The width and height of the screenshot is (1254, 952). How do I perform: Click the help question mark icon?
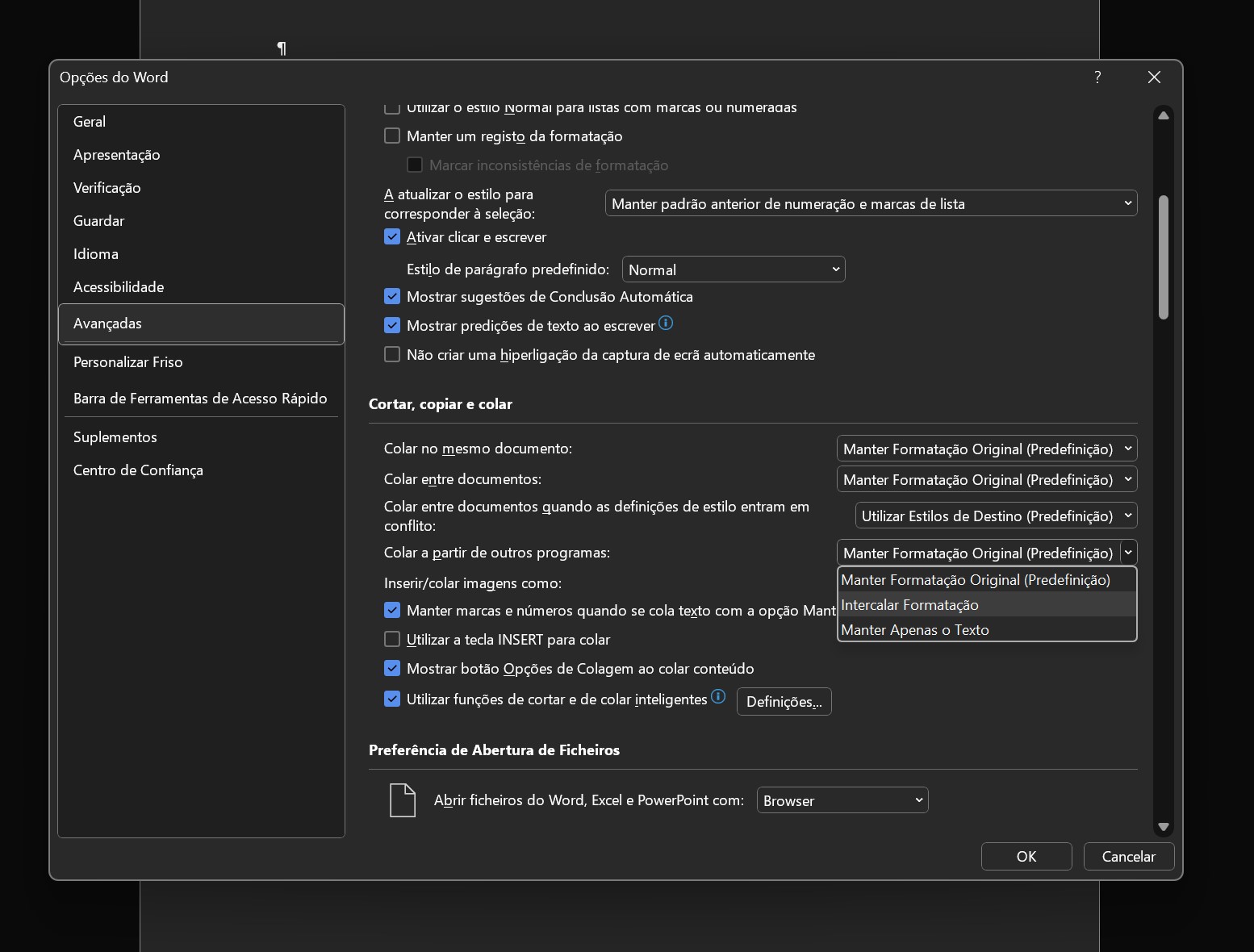pos(1097,77)
